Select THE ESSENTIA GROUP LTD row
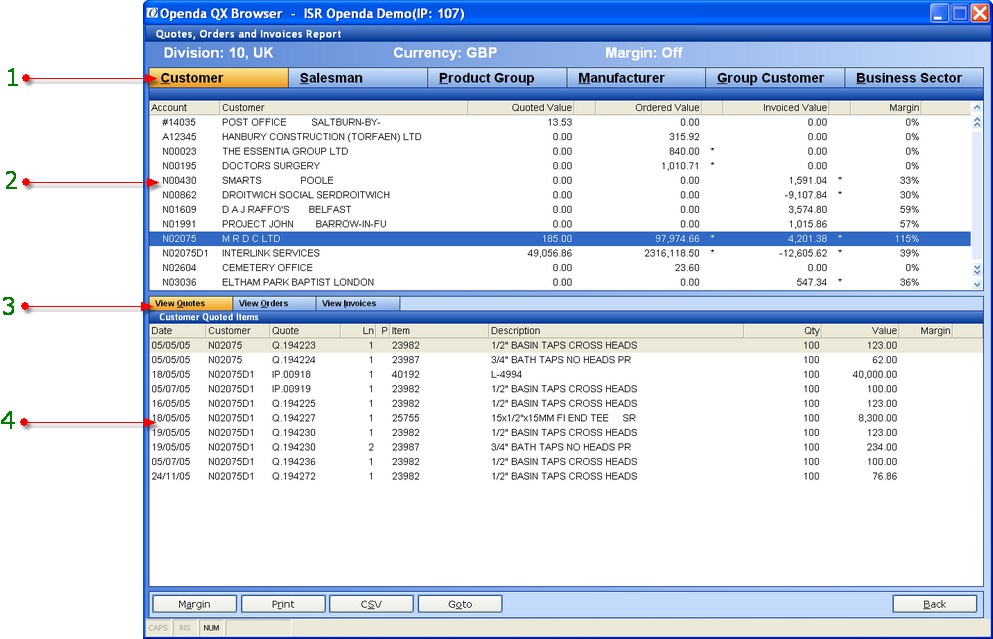This screenshot has width=993, height=639. pos(560,151)
